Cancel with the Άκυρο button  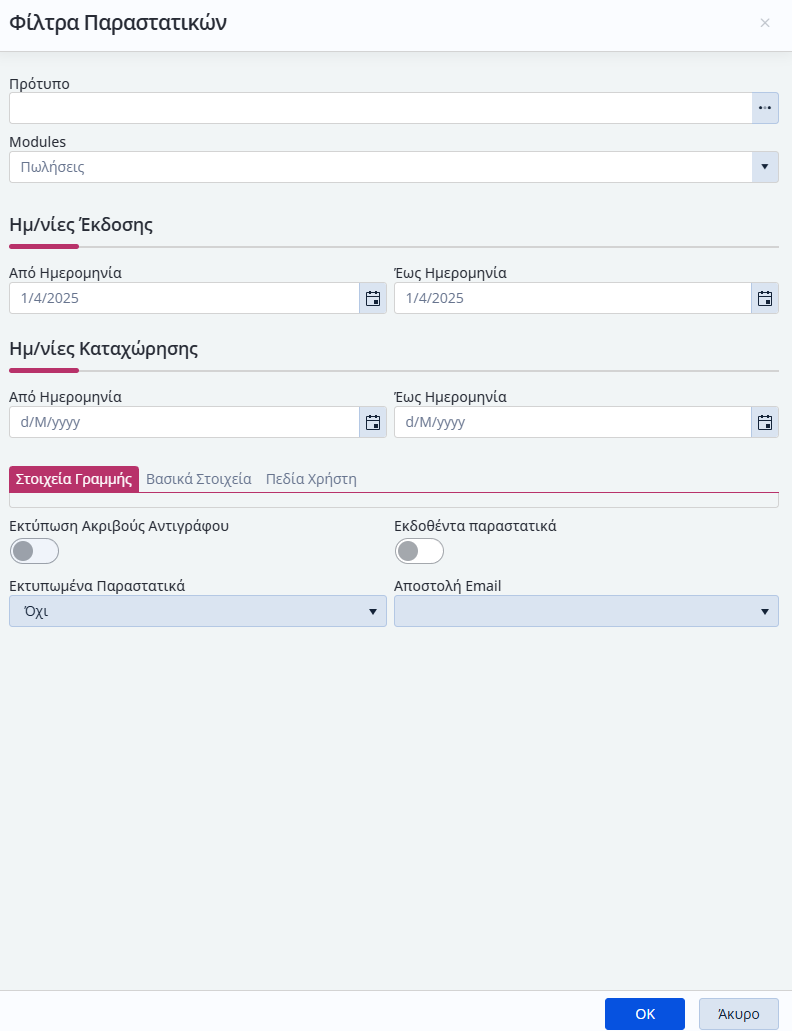[x=739, y=1014]
